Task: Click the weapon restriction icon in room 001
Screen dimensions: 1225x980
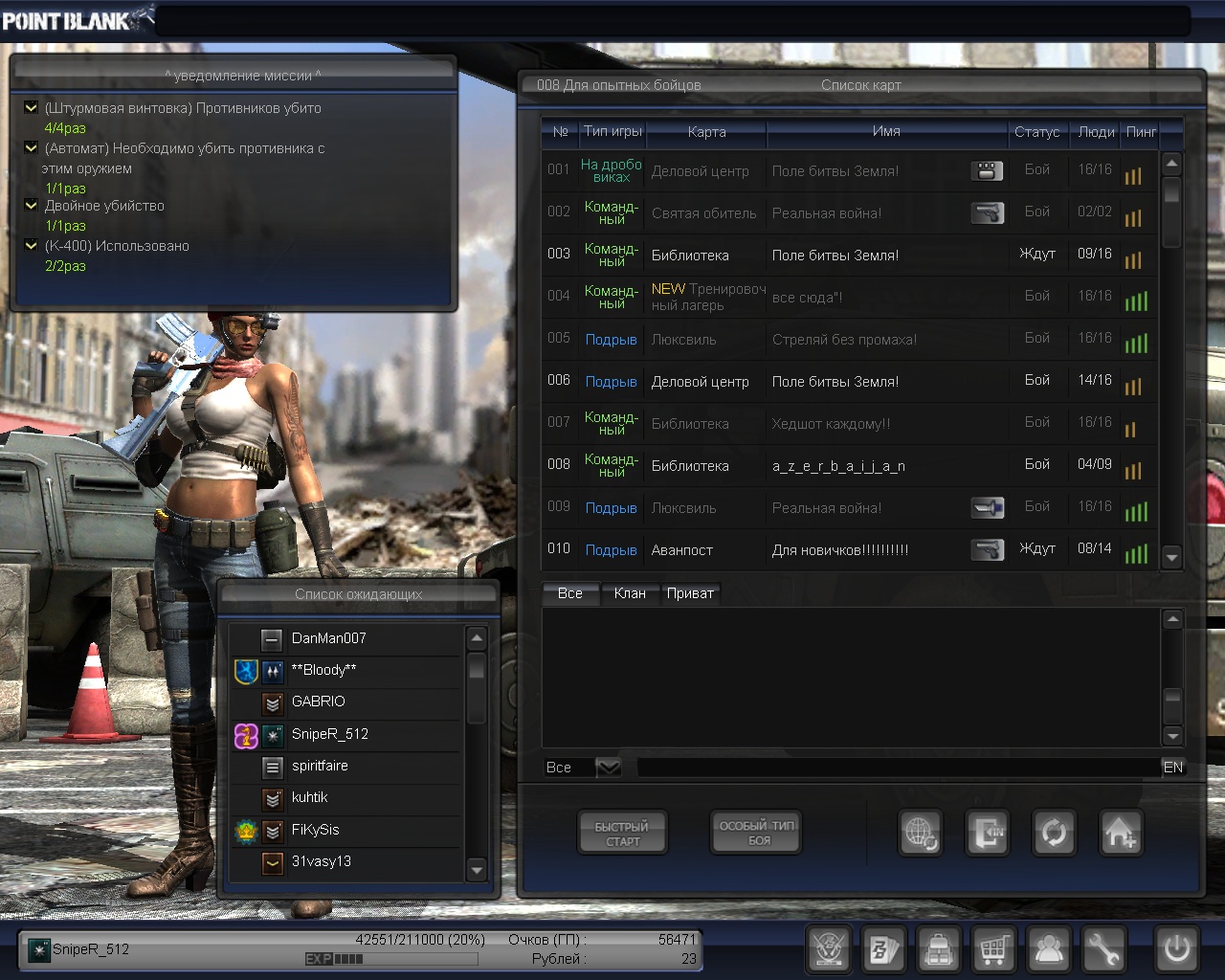Action: click(x=987, y=170)
